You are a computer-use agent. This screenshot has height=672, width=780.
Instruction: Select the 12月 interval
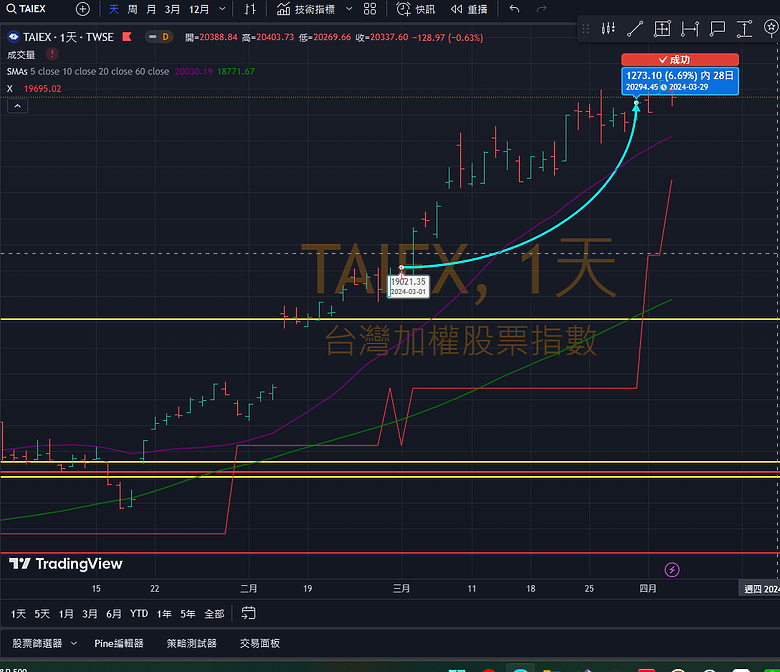pos(199,9)
